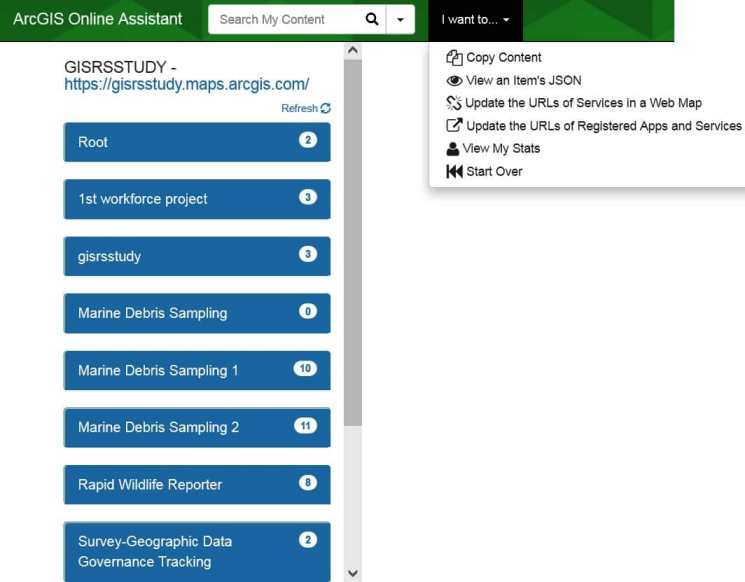Open Survey-Geographic Data Governance Tracking folder
Screen dimensions: 745x582
(197, 552)
